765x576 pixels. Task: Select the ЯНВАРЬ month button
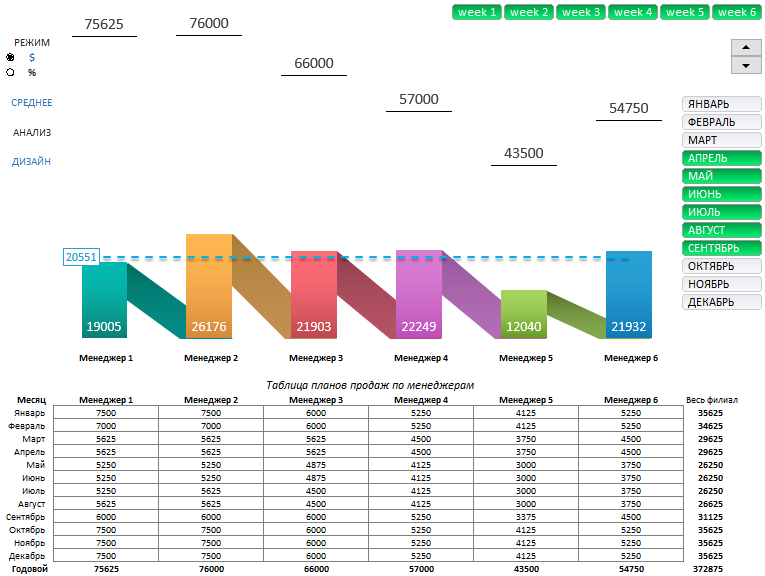pos(721,104)
